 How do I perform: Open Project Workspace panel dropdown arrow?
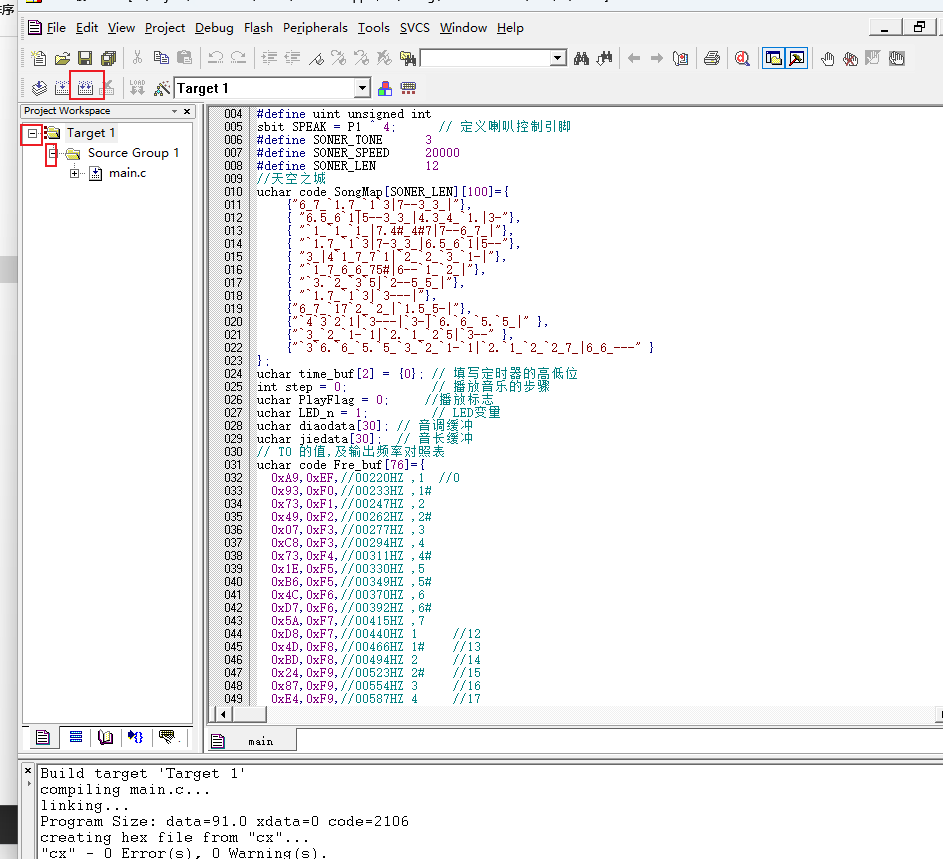(174, 111)
